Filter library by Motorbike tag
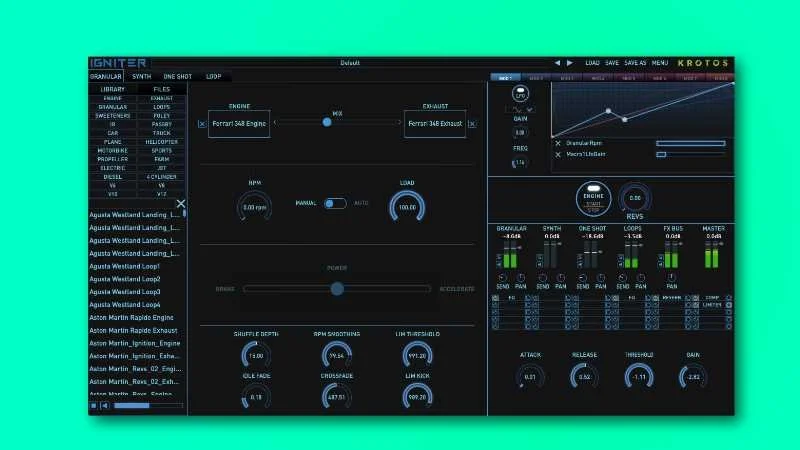The image size is (800, 450). (112, 151)
